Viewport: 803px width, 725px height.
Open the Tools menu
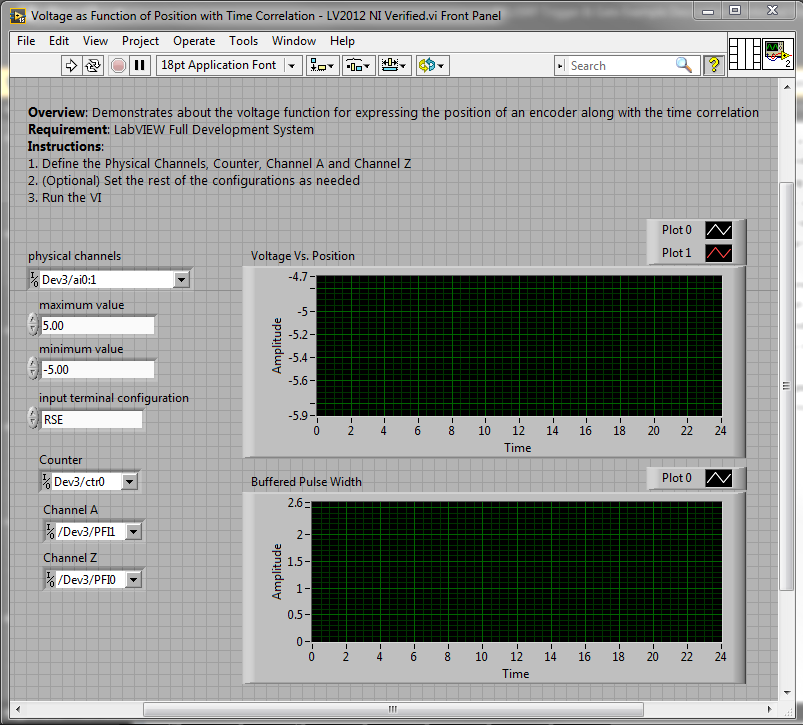(243, 41)
